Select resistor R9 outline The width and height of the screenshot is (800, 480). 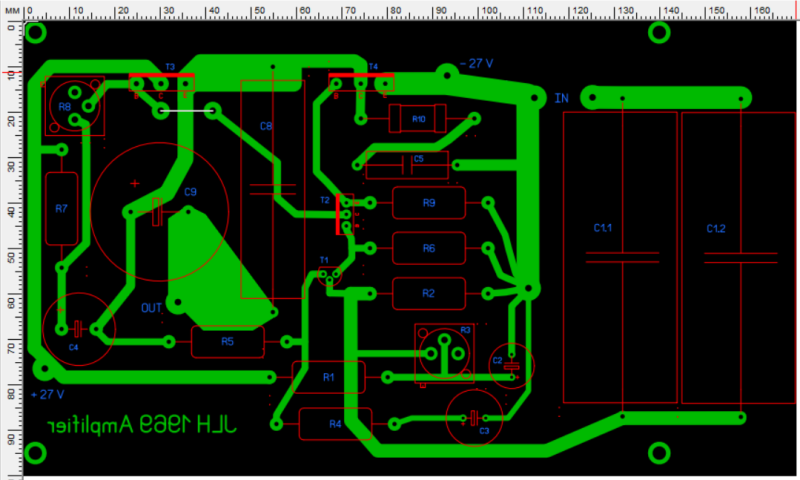coord(429,203)
